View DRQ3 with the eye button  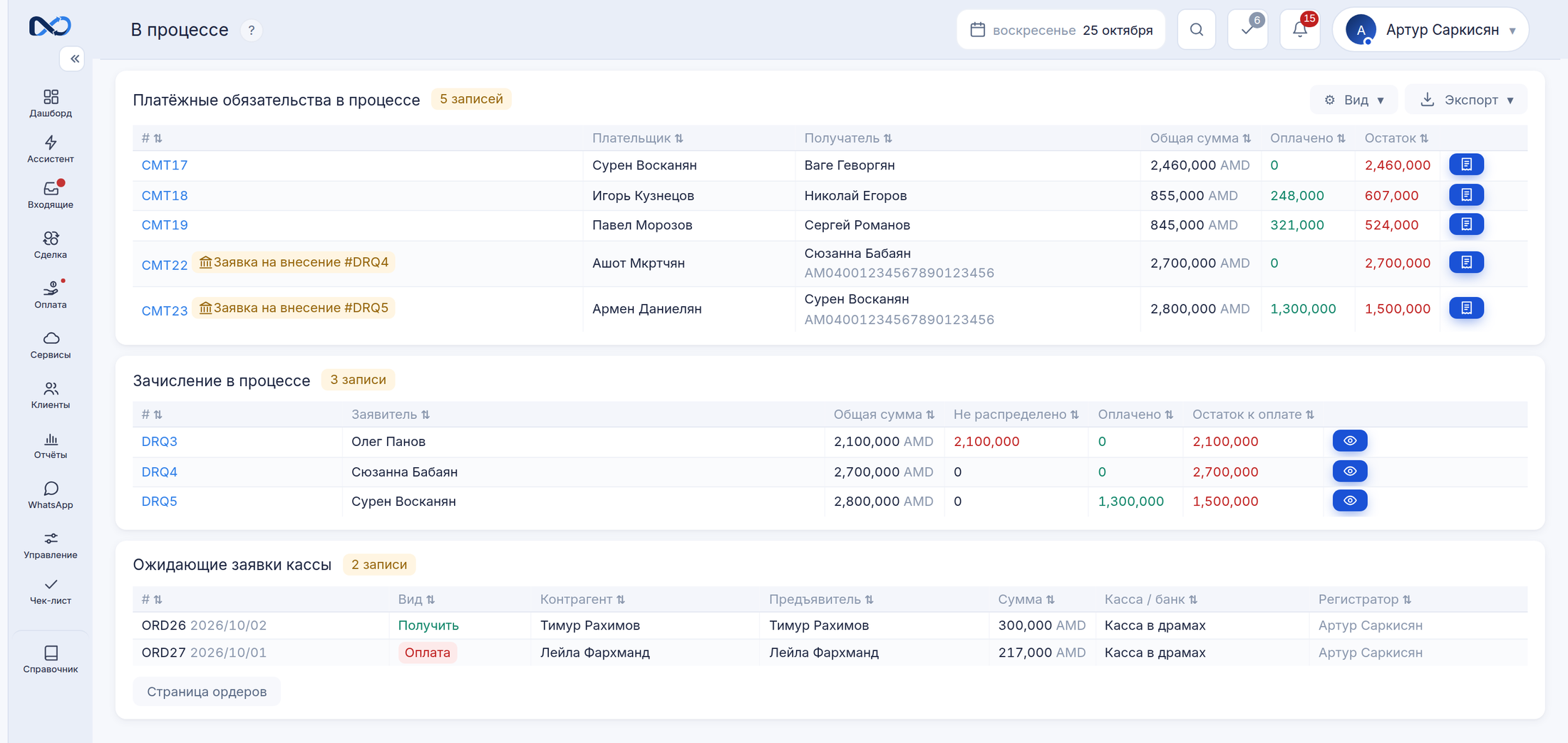point(1349,441)
